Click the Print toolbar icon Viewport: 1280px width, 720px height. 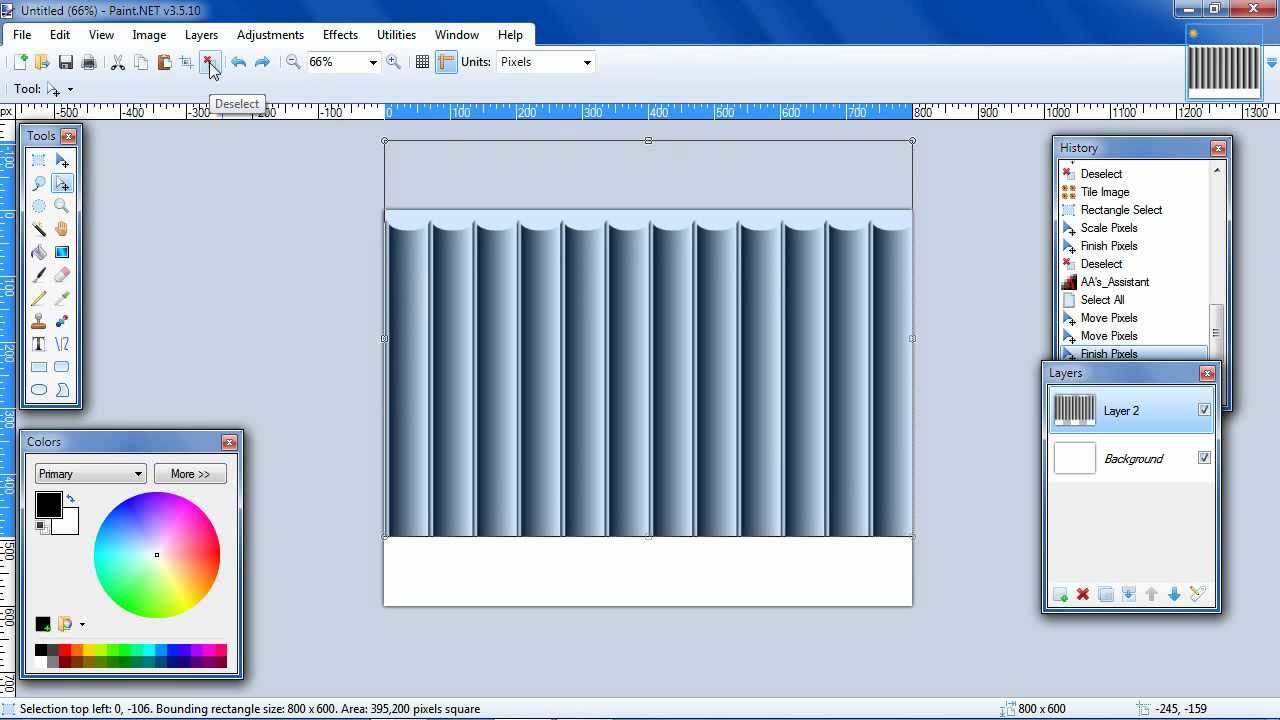click(89, 62)
